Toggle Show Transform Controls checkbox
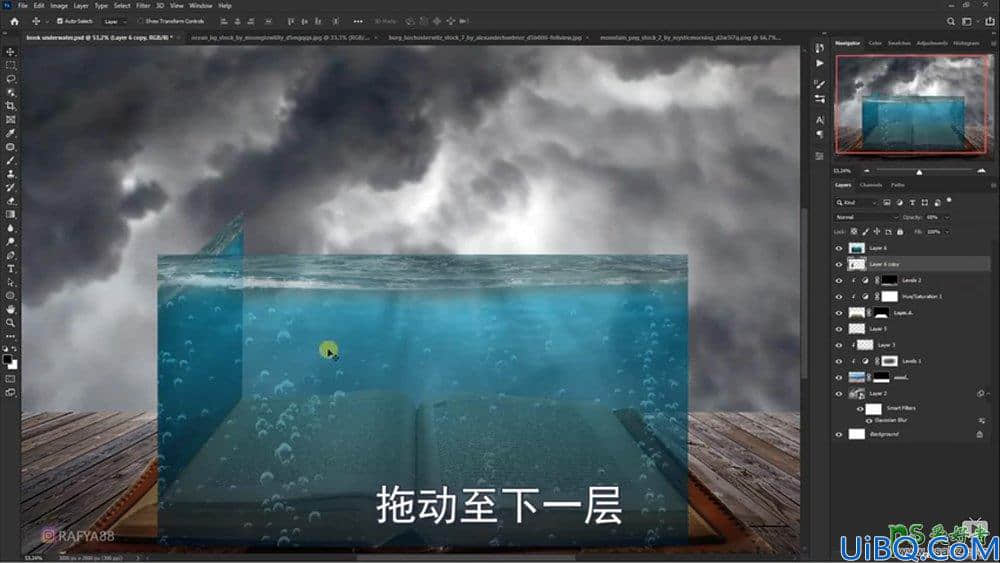The image size is (1000, 563). tap(140, 21)
